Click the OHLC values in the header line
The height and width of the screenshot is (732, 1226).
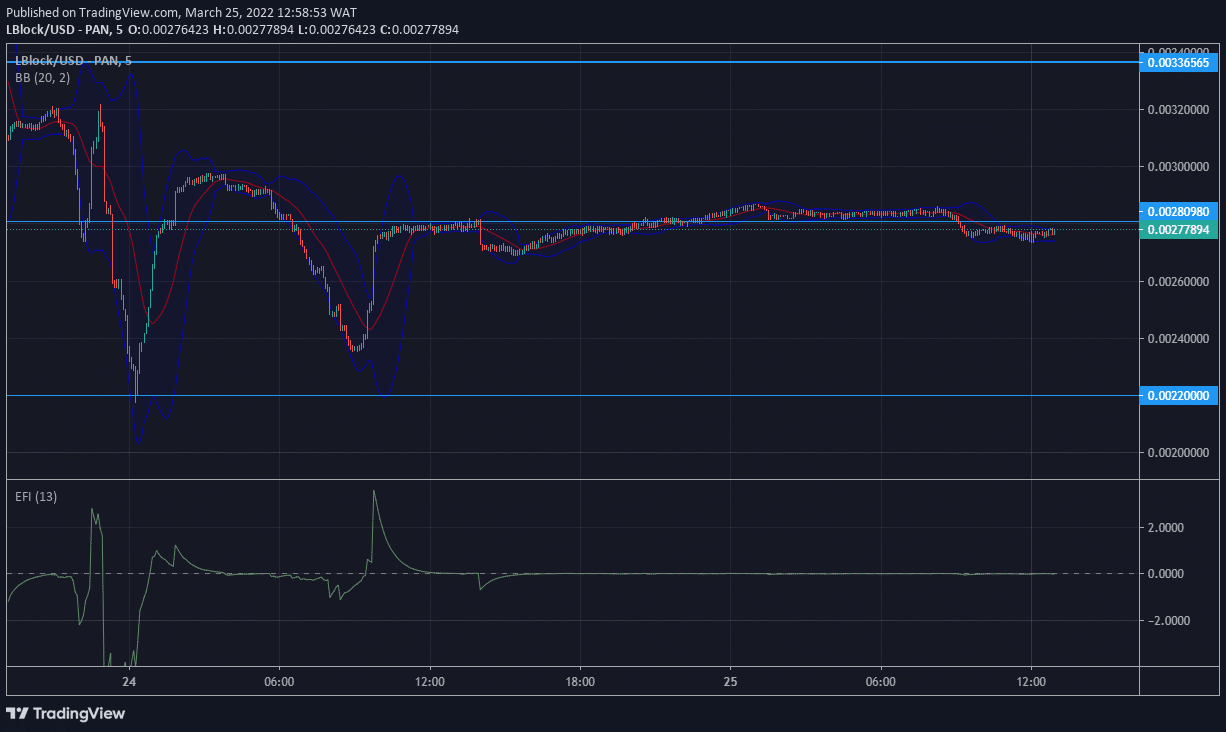coord(293,30)
